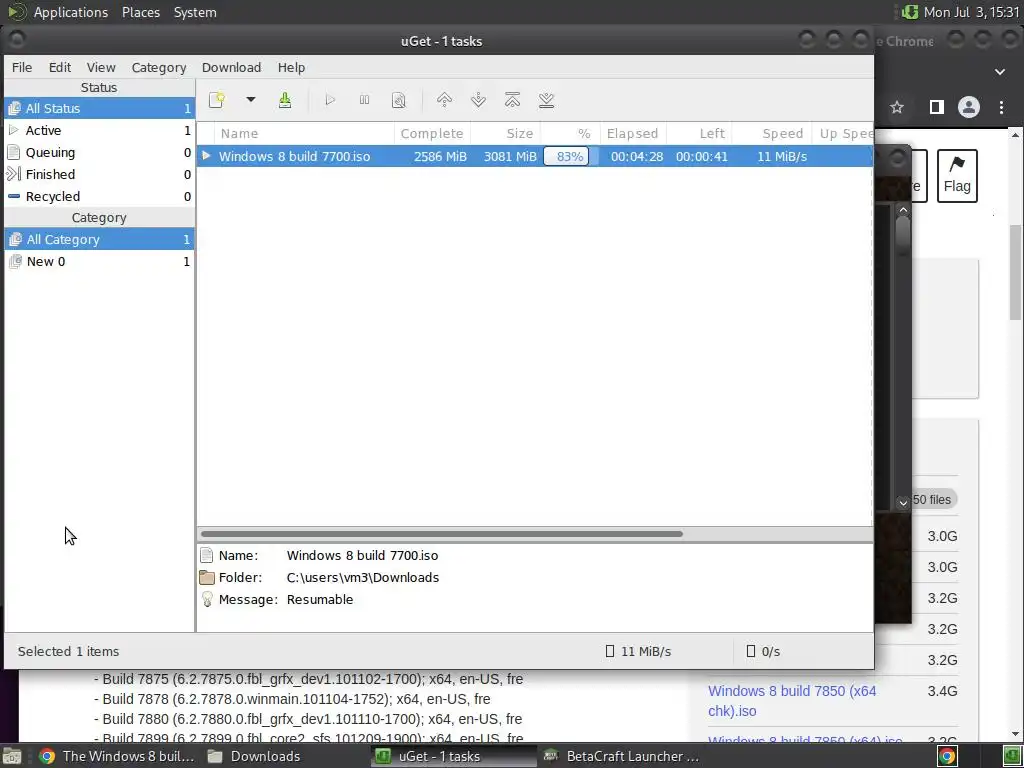The height and width of the screenshot is (768, 1024).
Task: Click the Size column header
Action: tap(505, 133)
